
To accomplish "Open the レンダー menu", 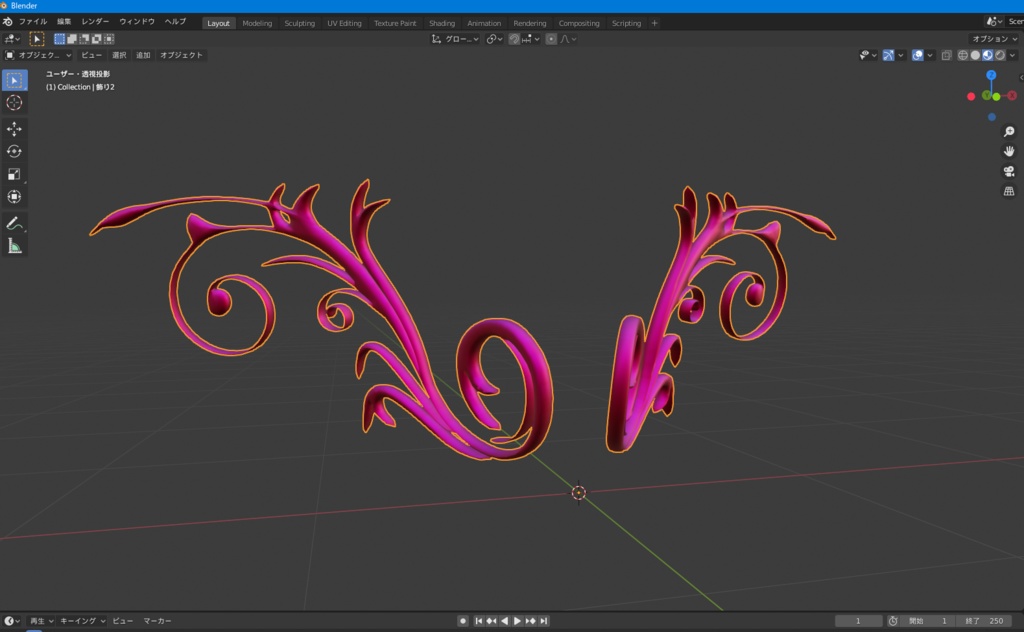I will click(x=95, y=22).
